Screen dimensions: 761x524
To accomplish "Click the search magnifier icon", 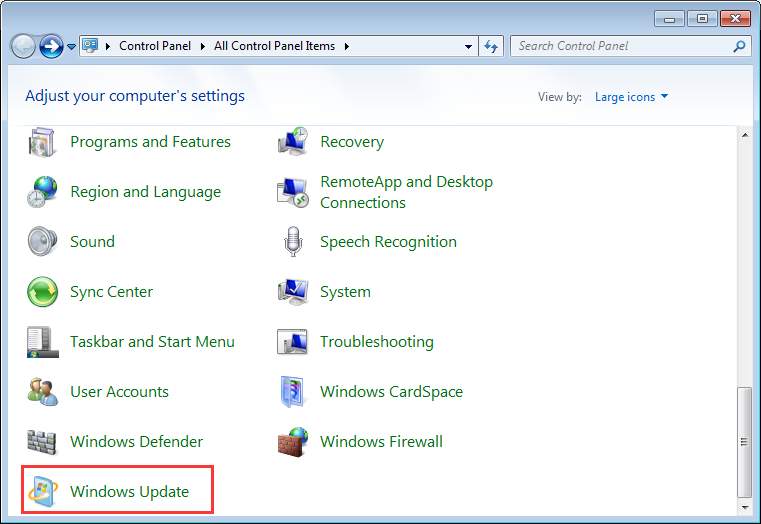I will click(x=739, y=46).
